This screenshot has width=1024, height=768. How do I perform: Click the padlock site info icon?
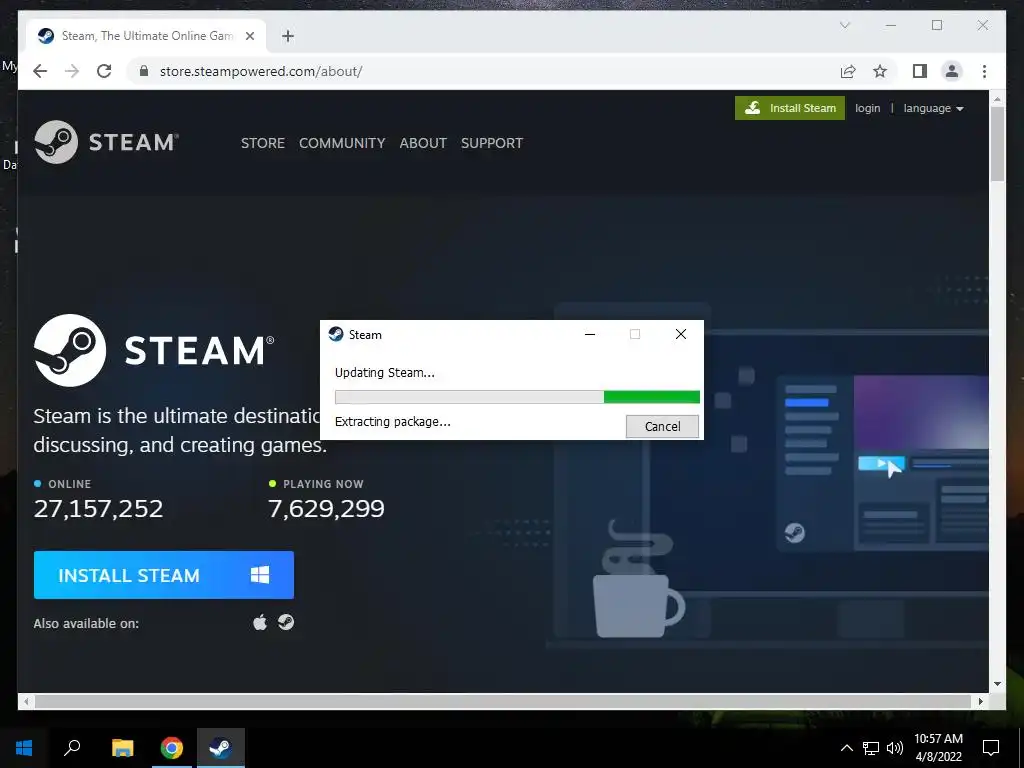[x=144, y=71]
